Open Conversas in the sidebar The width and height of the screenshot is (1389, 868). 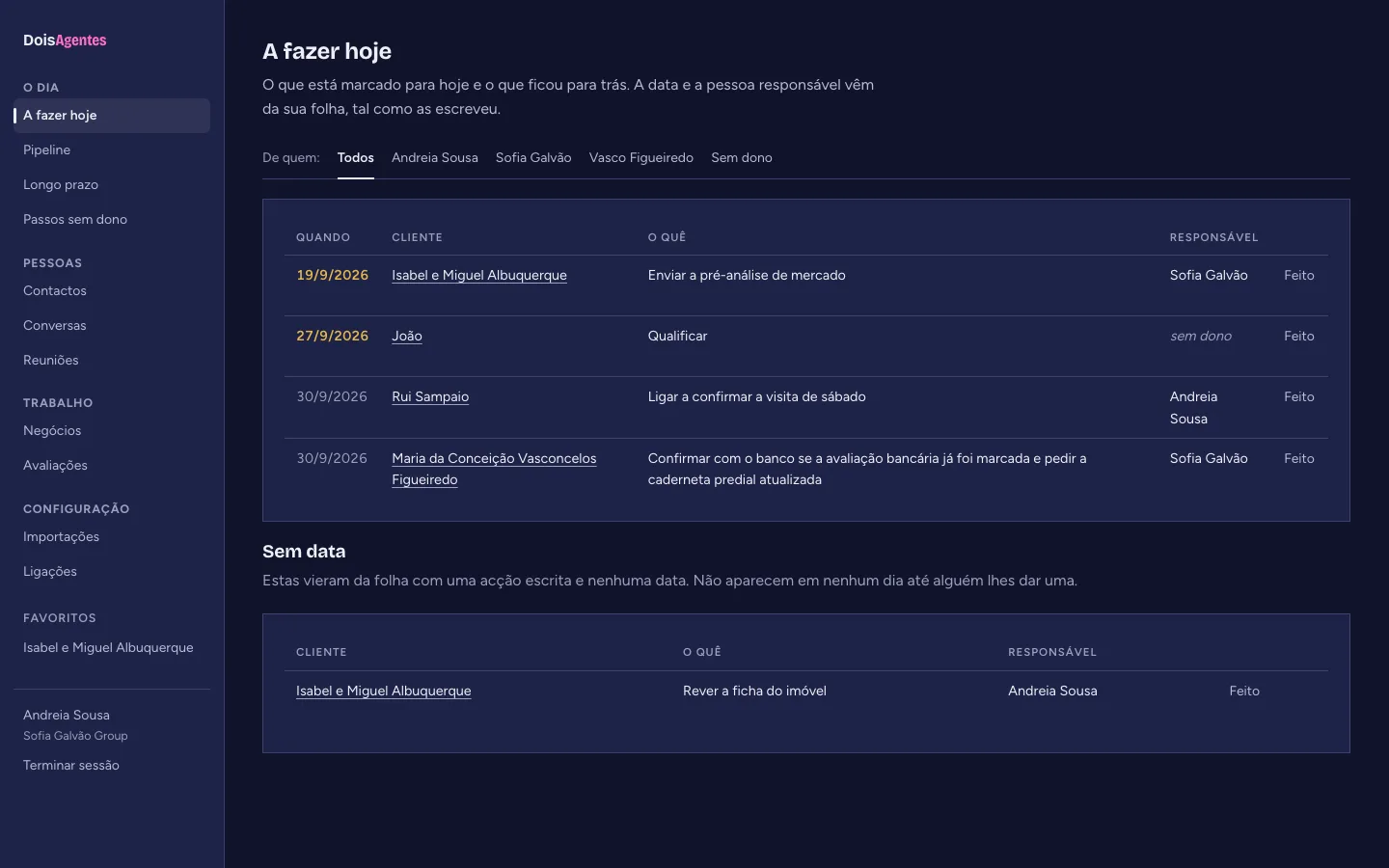tap(112, 326)
